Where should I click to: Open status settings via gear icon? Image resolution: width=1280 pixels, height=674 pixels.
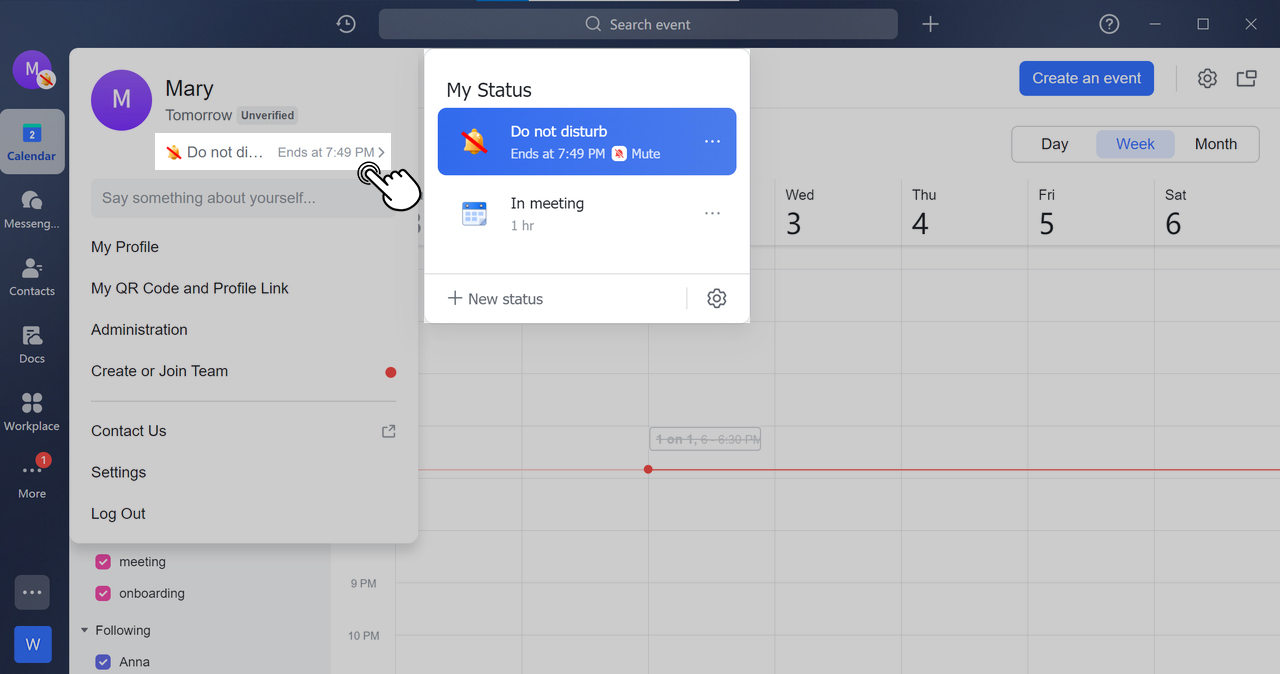716,298
